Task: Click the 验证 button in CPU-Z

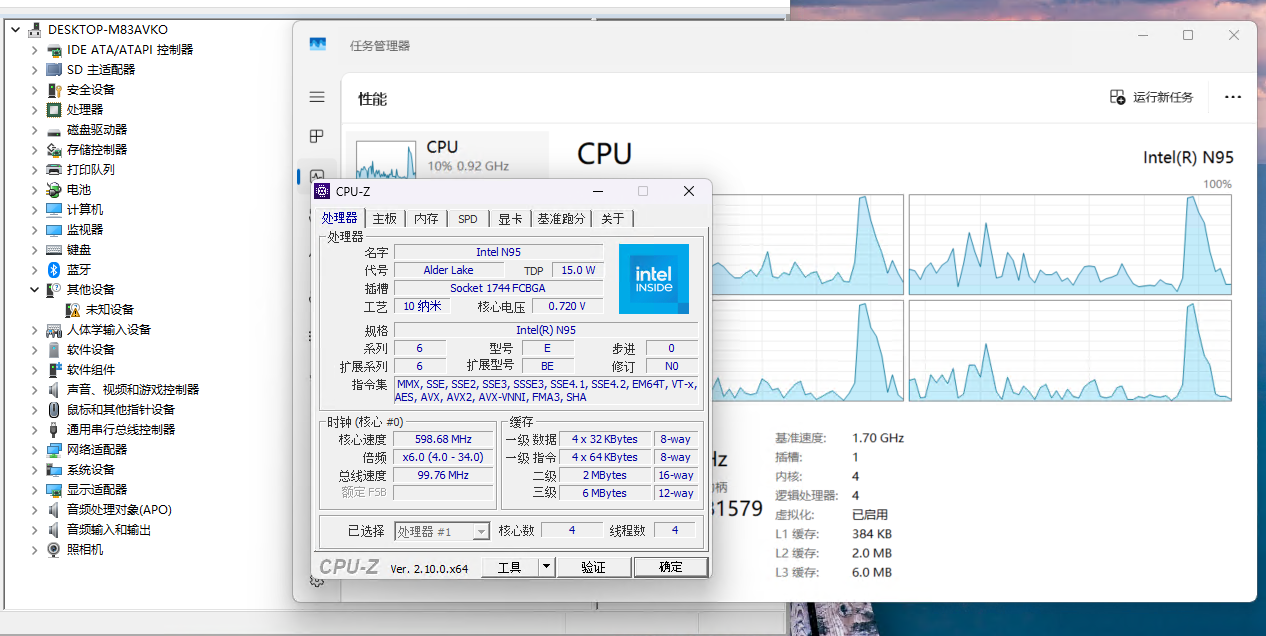Action: (594, 567)
